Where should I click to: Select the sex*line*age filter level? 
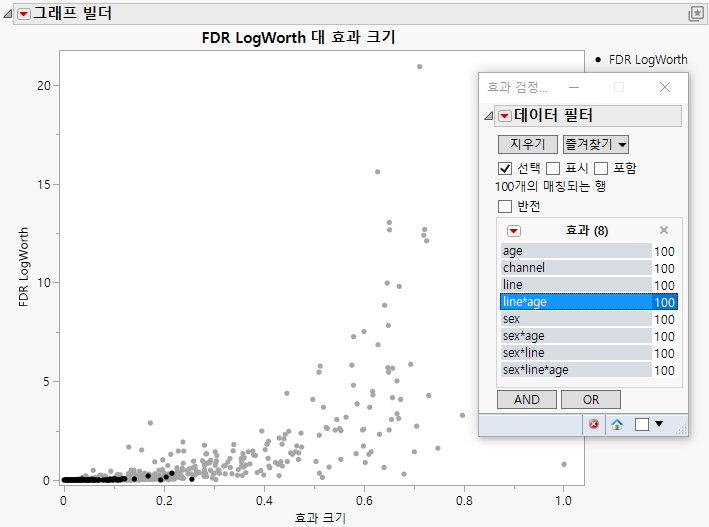pos(589,370)
